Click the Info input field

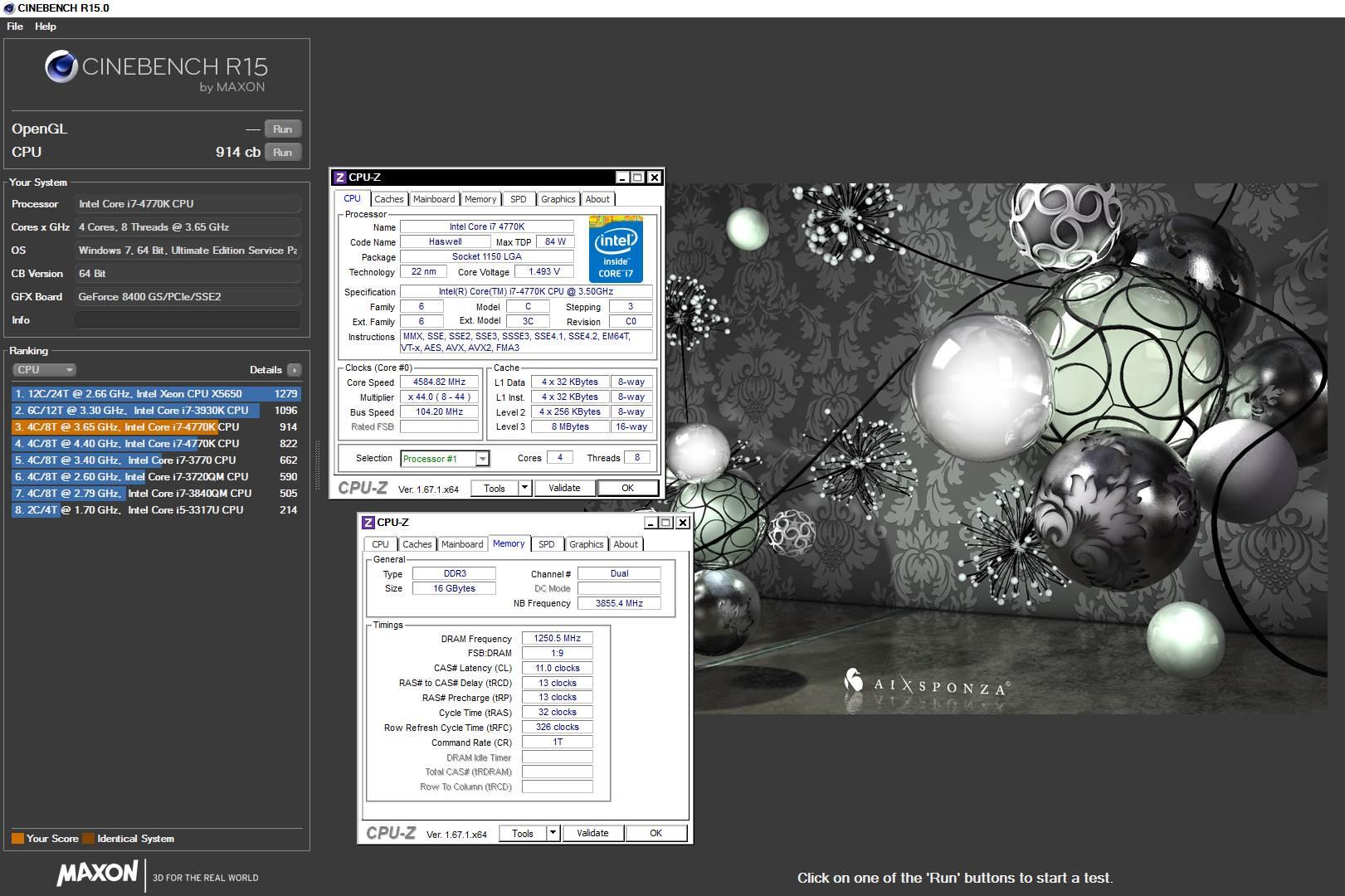coord(188,320)
